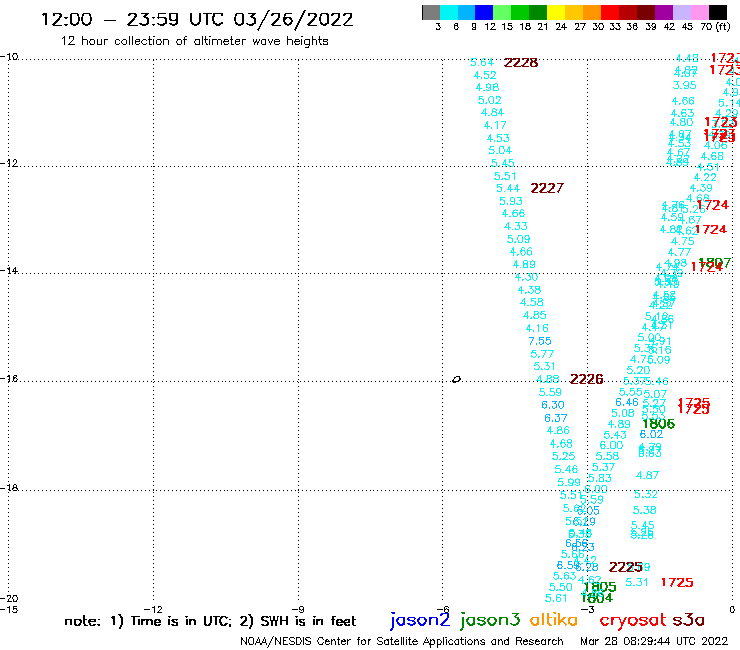Click the gray 3 ft legend swatch
The image size is (740, 650).
pyautogui.click(x=431, y=12)
